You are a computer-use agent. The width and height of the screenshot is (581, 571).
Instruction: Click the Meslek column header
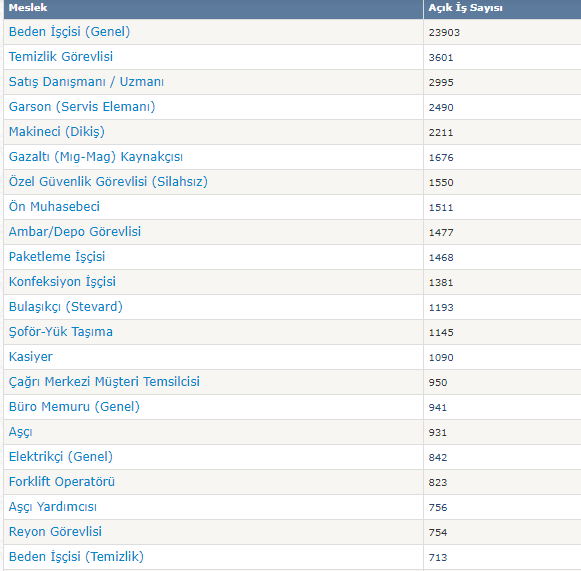coord(28,8)
